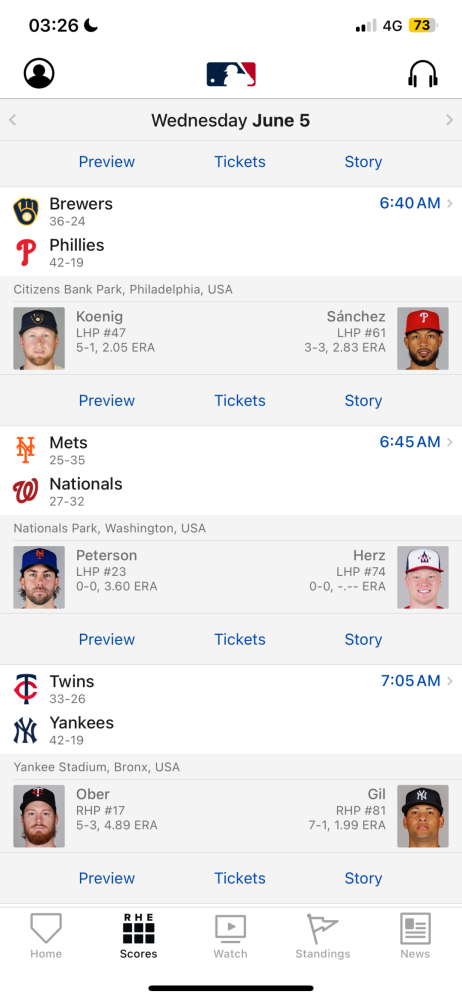Open Preview link under Brewers-Phillies game
462x1000 pixels.
tap(107, 401)
